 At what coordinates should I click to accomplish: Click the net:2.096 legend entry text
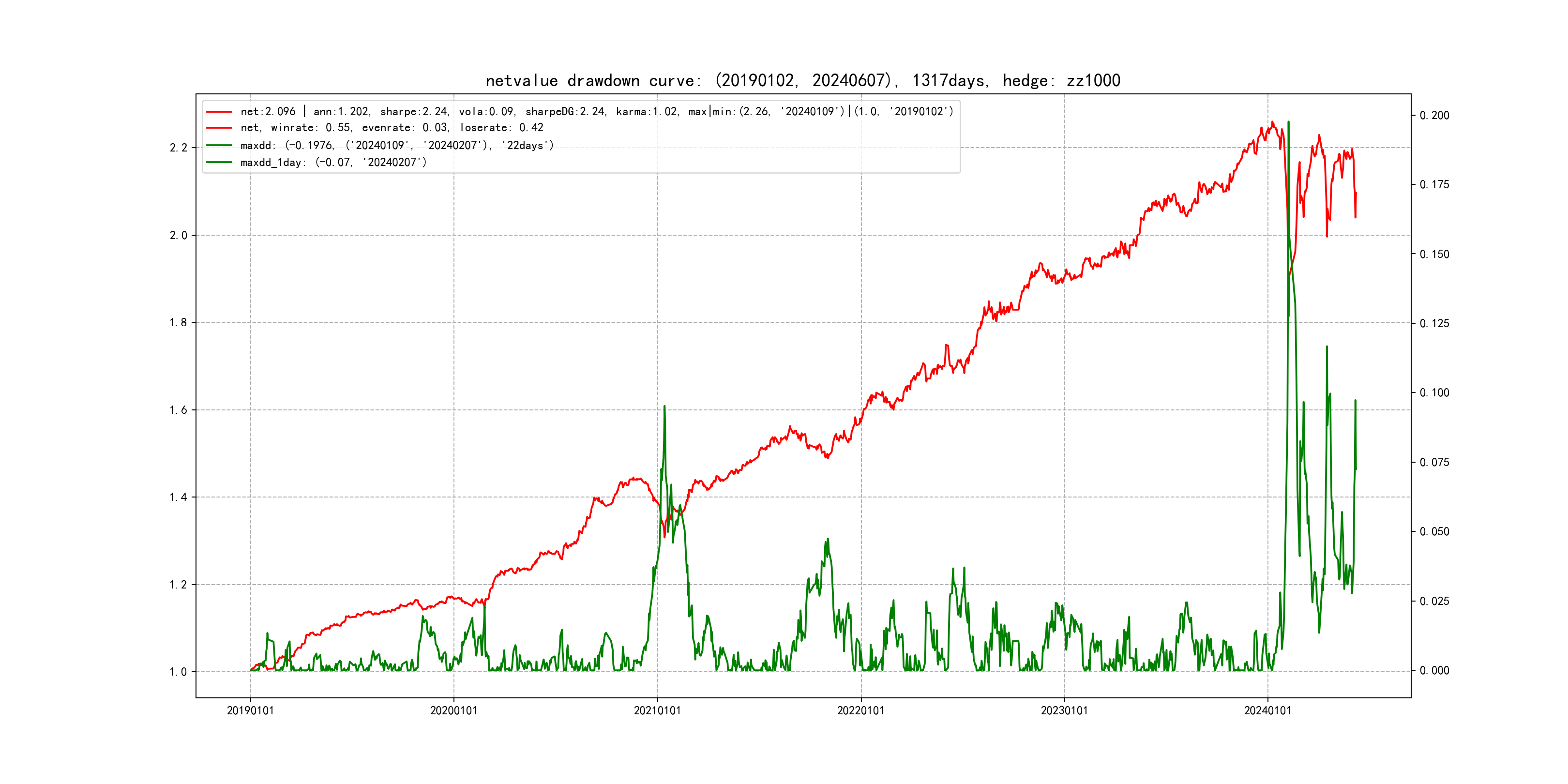[x=597, y=111]
